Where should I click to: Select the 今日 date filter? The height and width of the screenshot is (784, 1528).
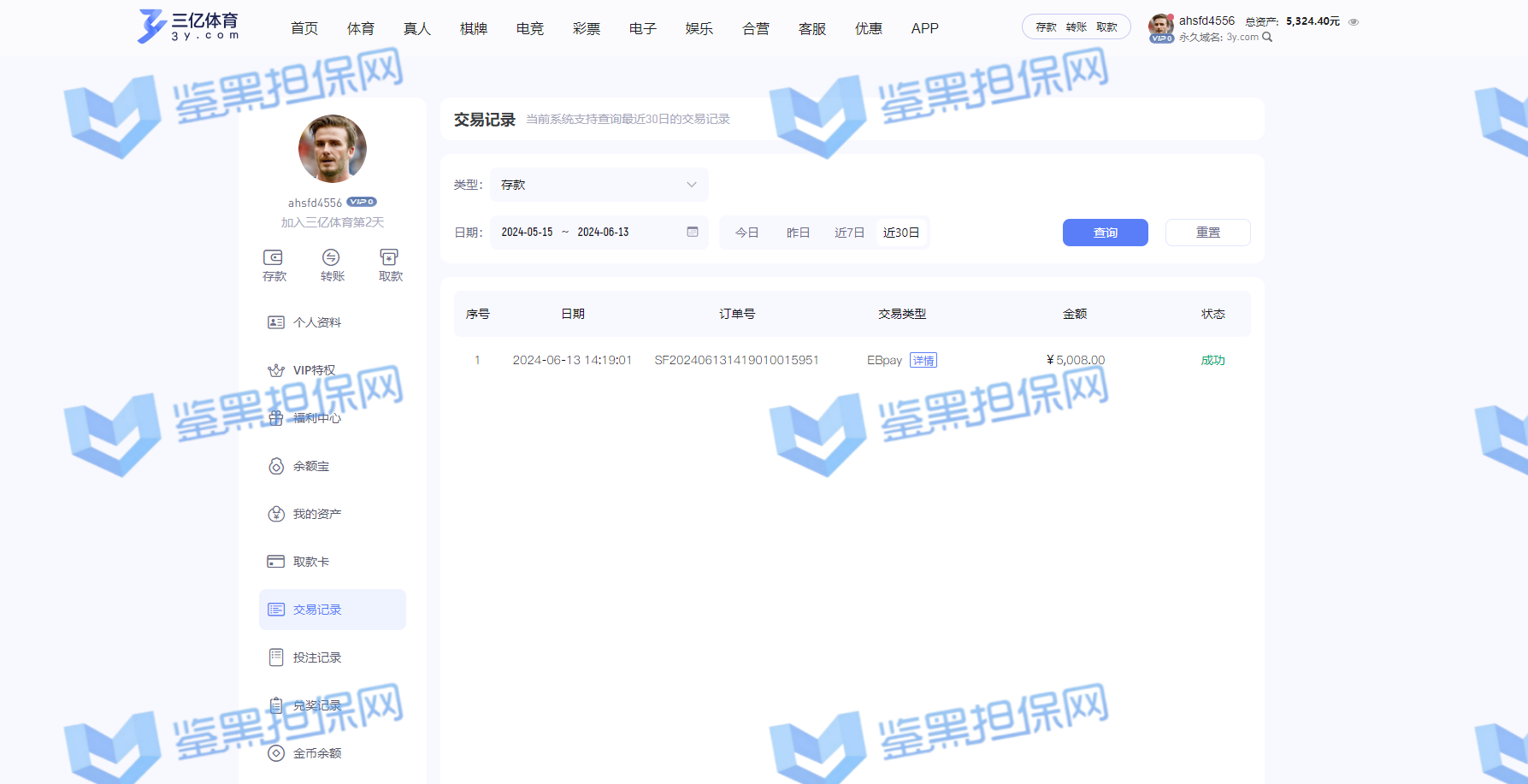[746, 233]
